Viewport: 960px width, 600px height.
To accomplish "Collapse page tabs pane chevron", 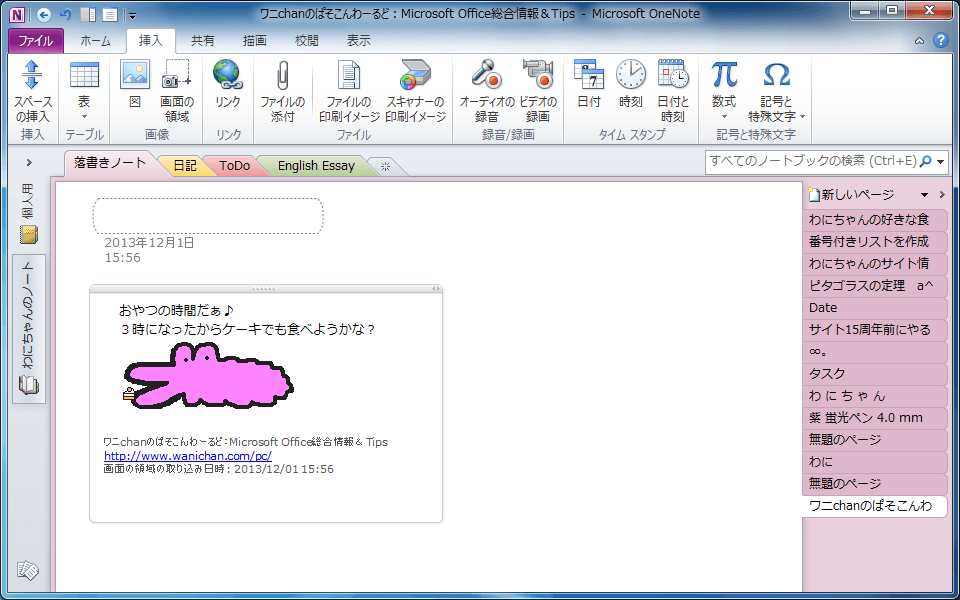I will (x=942, y=195).
